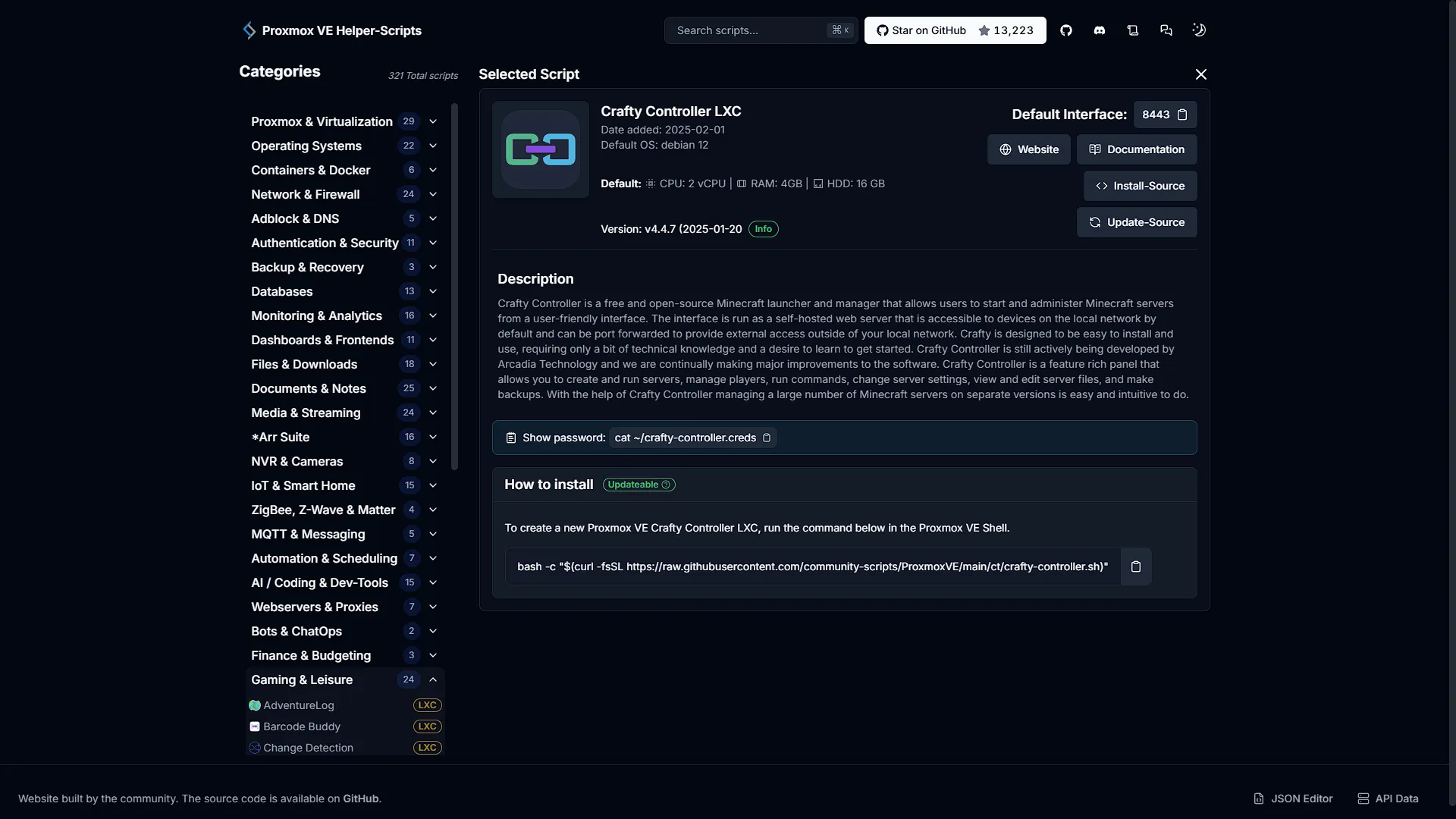This screenshot has width=1456, height=819.
Task: Open Automation & Scheduling category
Action: [x=345, y=558]
